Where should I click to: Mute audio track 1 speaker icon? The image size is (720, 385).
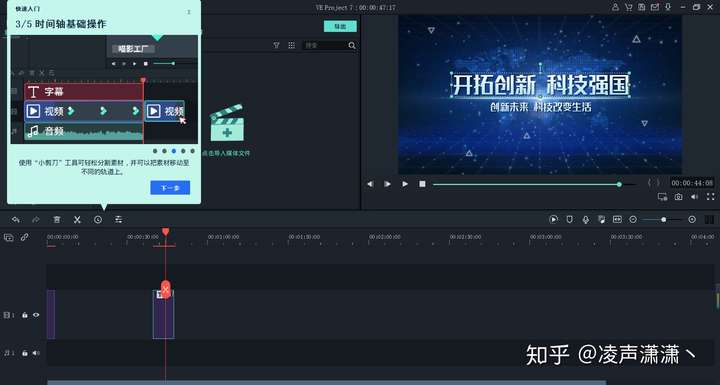pos(36,353)
